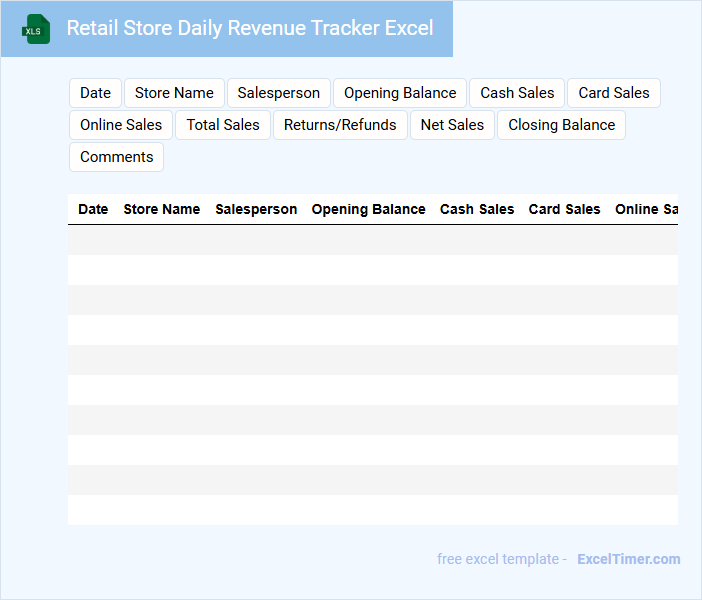Select the Card Sales tag
Screen dimensions: 702x600
click(614, 93)
